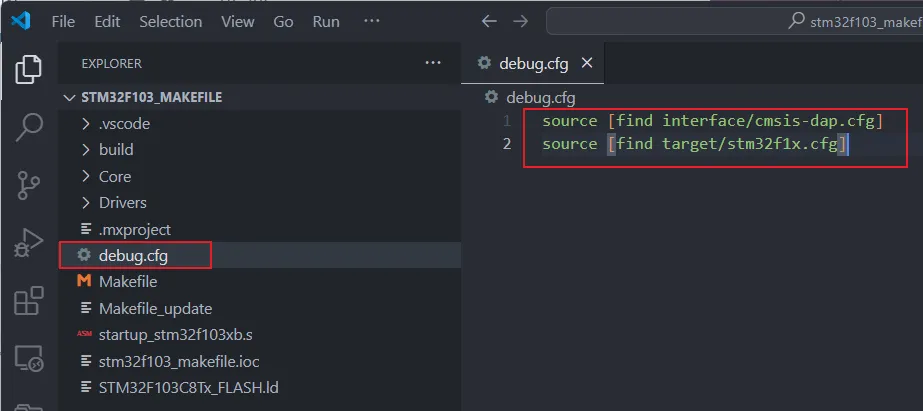This screenshot has width=923, height=411.
Task: Show hidden menus via the ellipsis
Action: tap(371, 21)
